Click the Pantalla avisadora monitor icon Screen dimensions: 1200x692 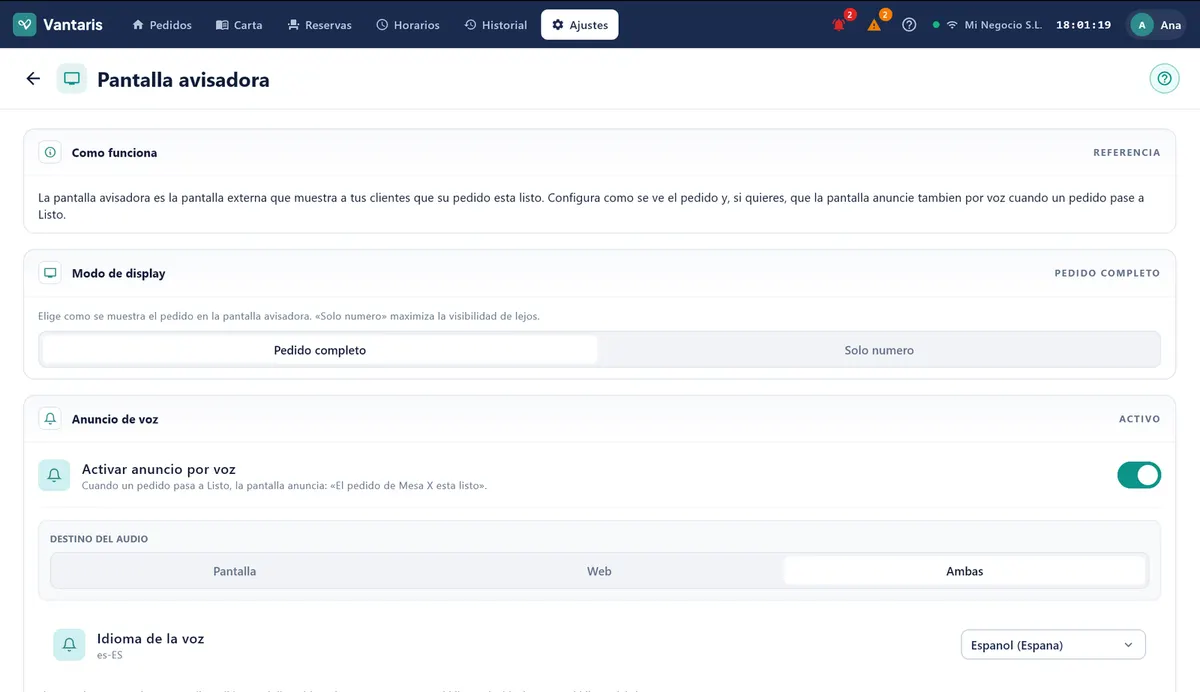point(71,79)
